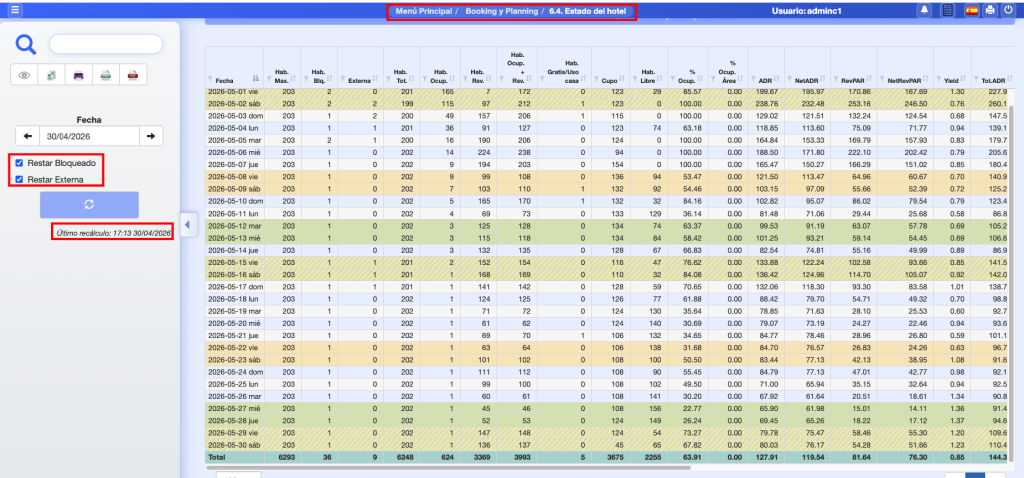Open the hamburger menu in top-left corner
The image size is (1024, 478).
(x=14, y=10)
